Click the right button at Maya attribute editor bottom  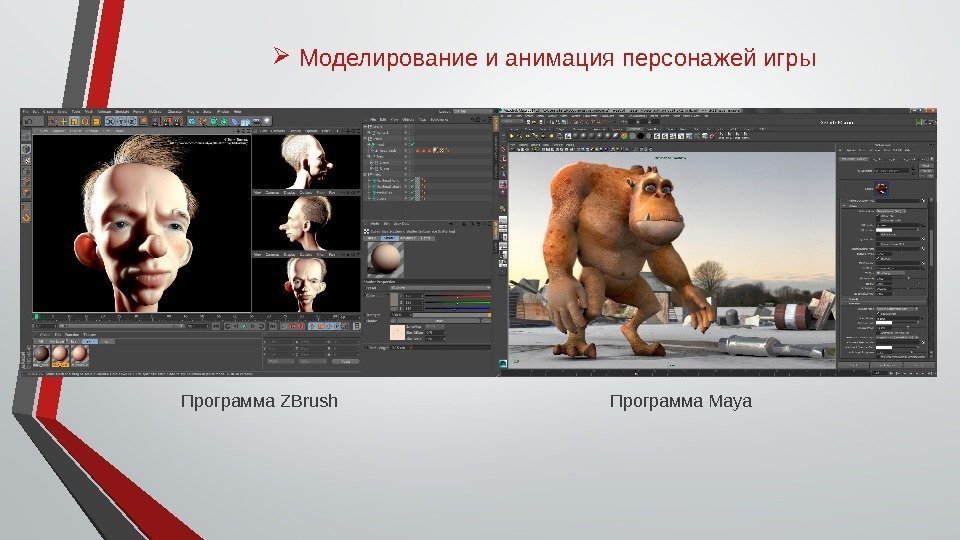919,365
